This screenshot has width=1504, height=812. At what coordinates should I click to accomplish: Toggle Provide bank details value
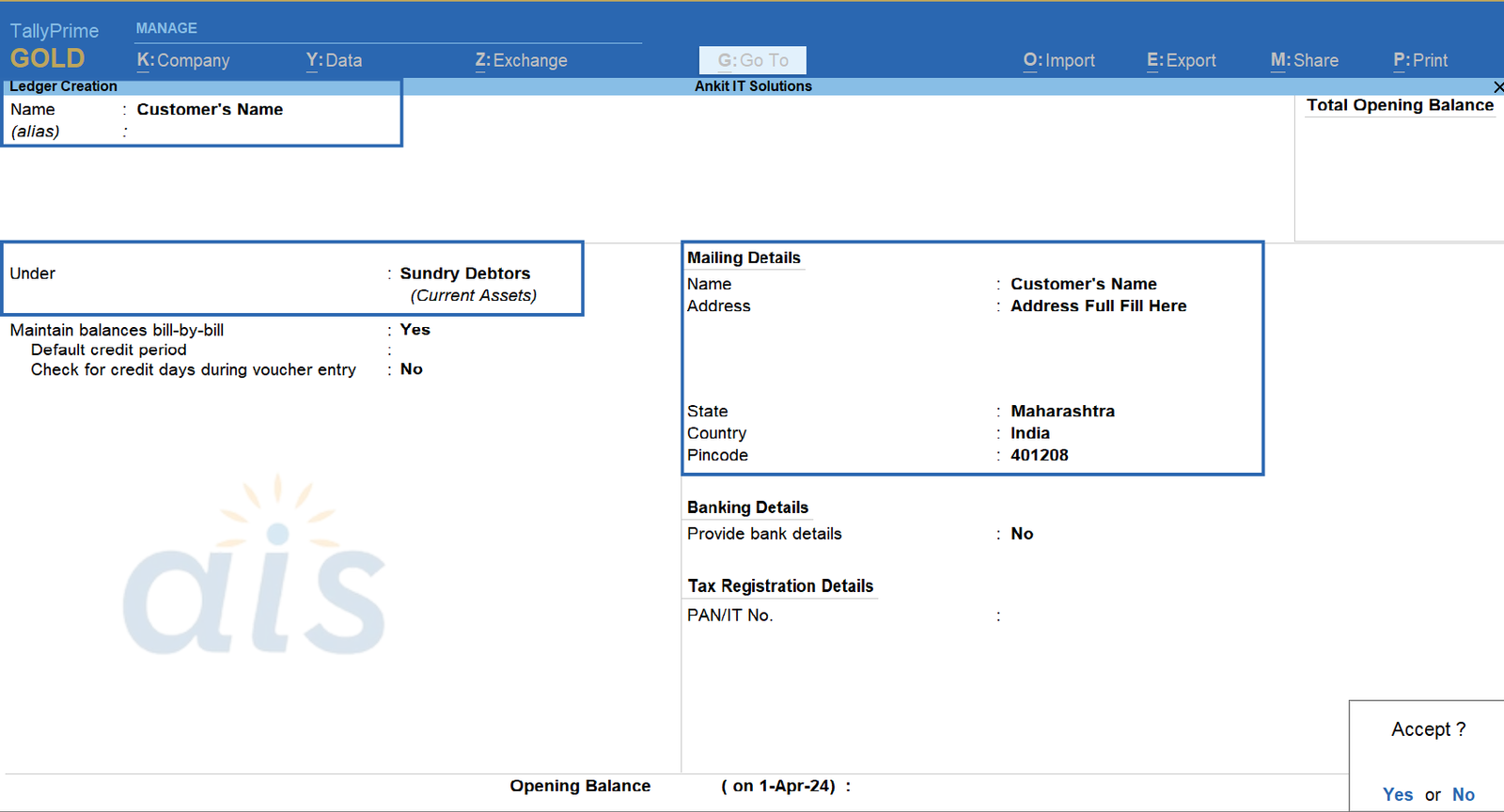tap(1022, 534)
